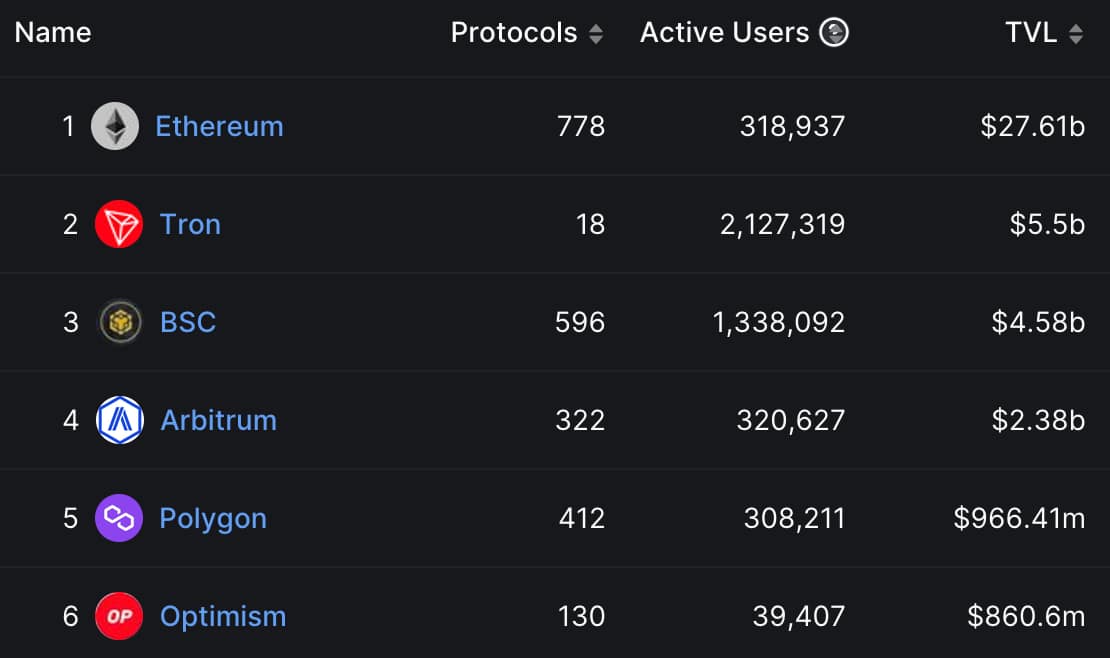
Task: Select the BSC link
Action: point(187,322)
